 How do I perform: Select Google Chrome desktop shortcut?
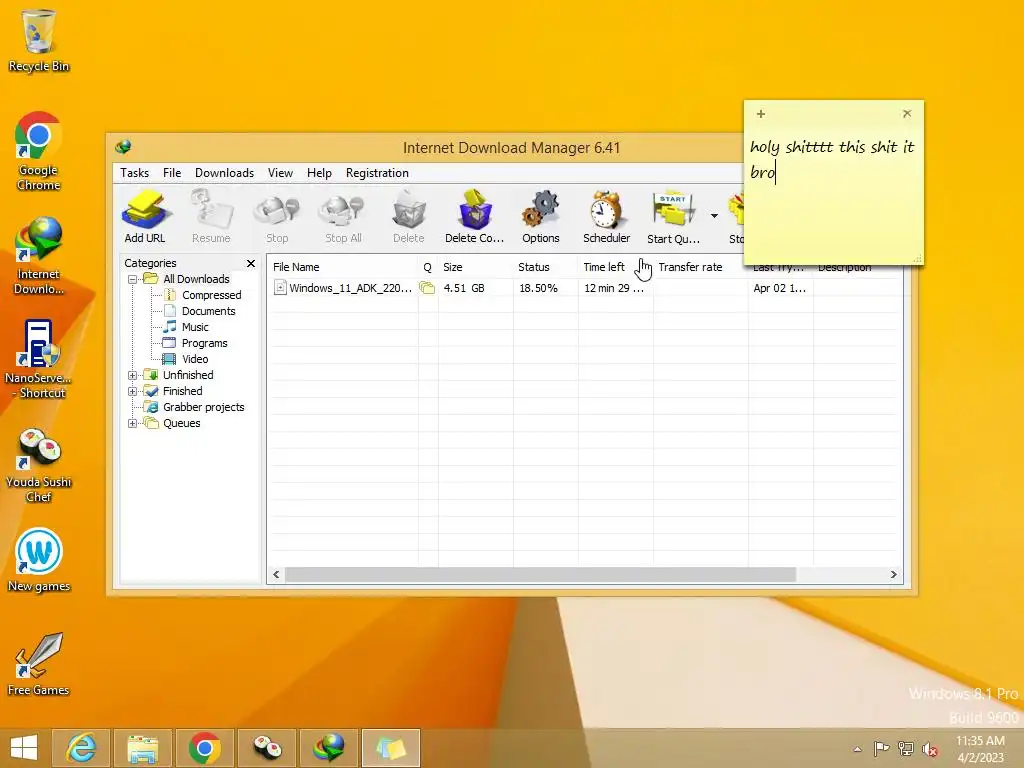pos(39,151)
